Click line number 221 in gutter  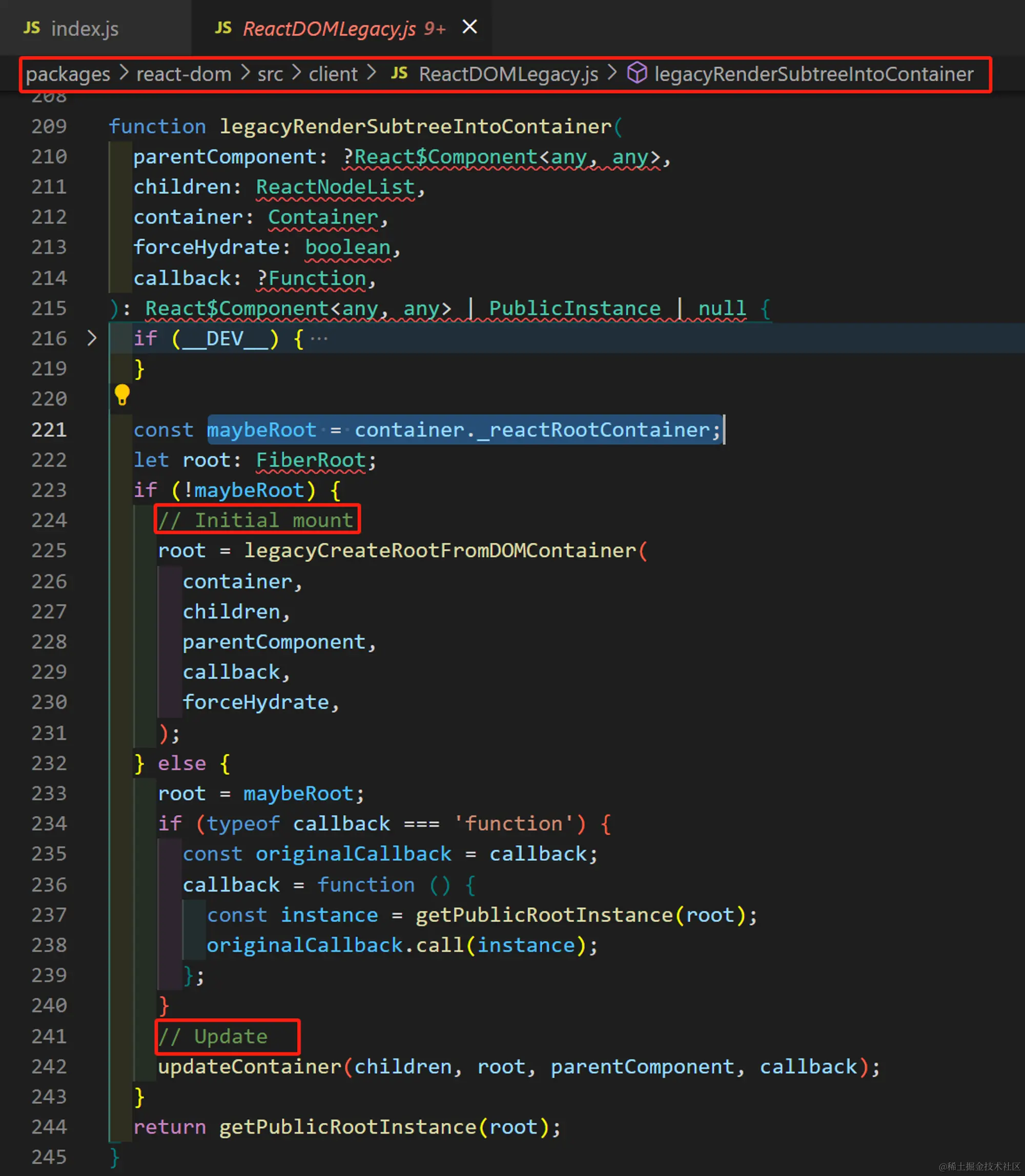49,430
